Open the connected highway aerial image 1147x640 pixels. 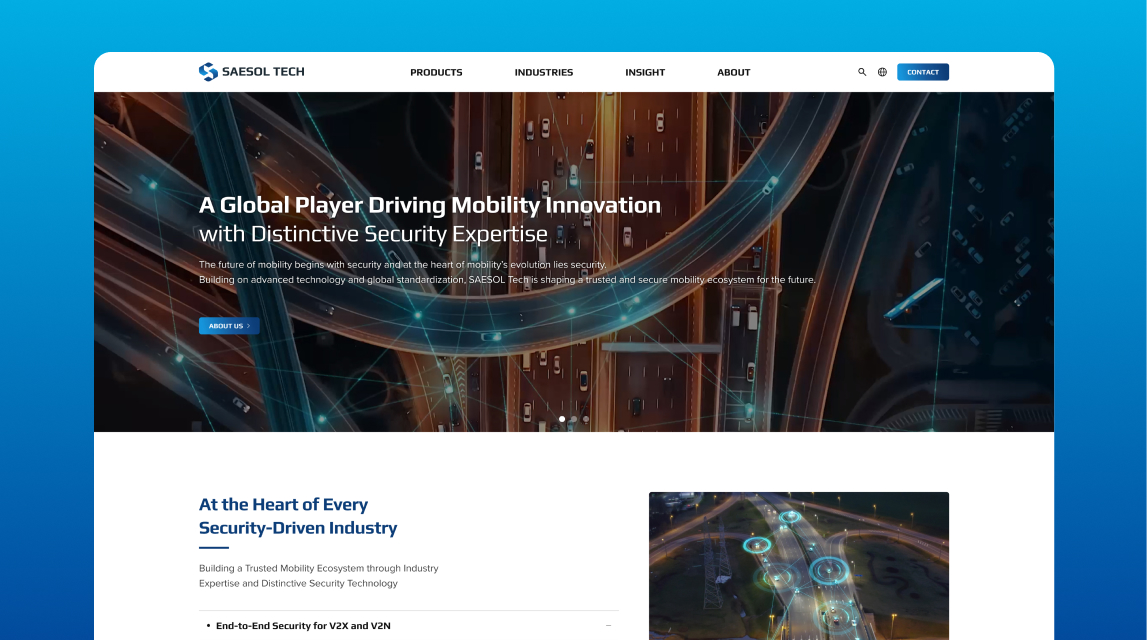pyautogui.click(x=798, y=565)
